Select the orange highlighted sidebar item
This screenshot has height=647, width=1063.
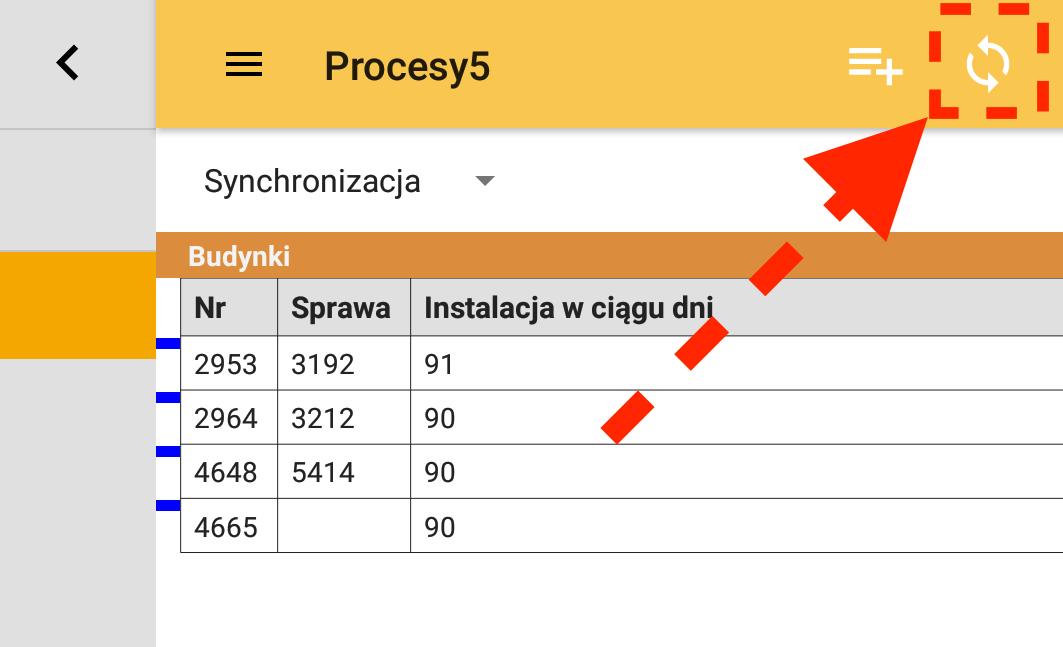tap(77, 305)
